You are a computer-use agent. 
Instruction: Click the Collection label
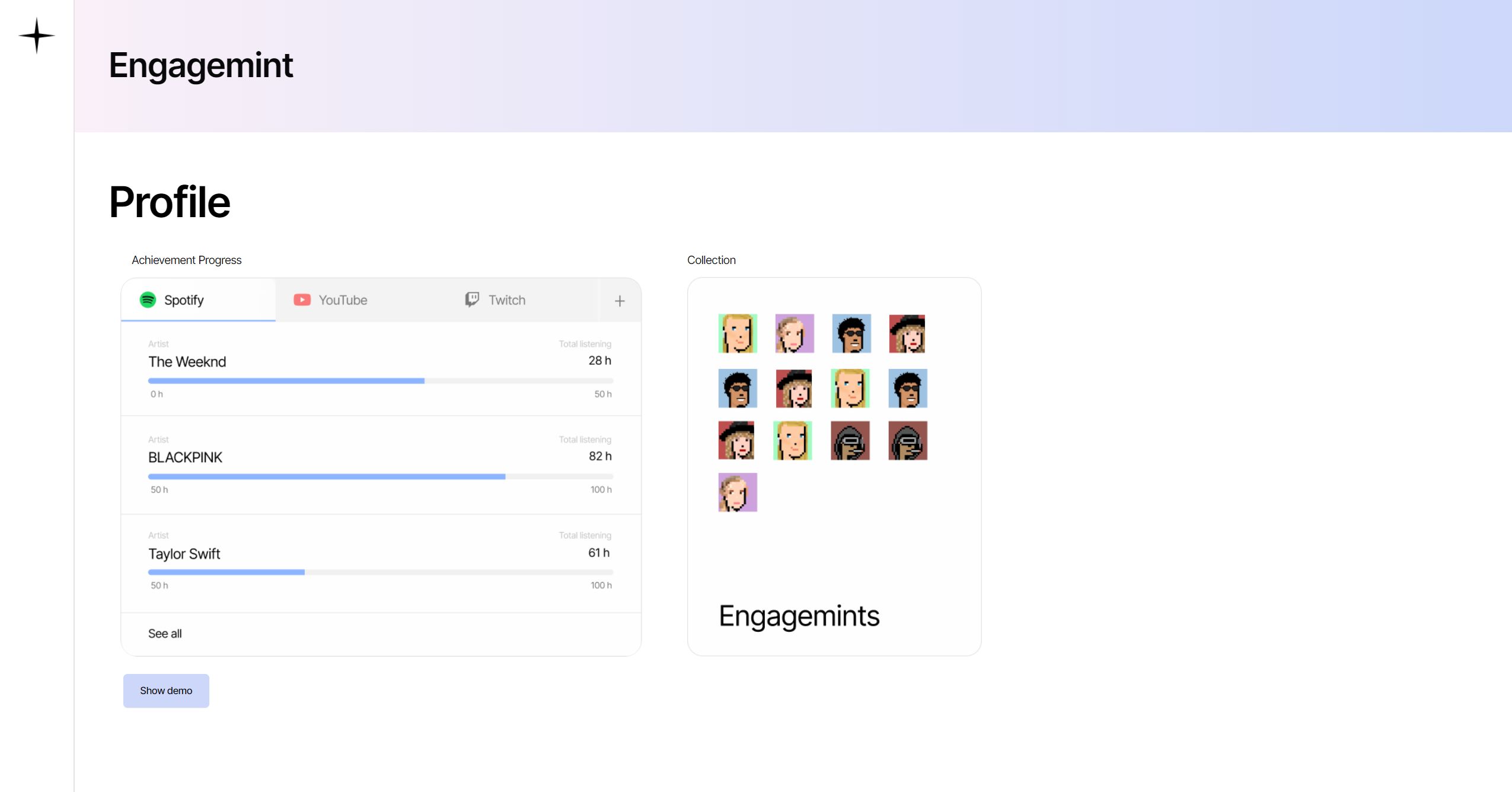coord(712,260)
